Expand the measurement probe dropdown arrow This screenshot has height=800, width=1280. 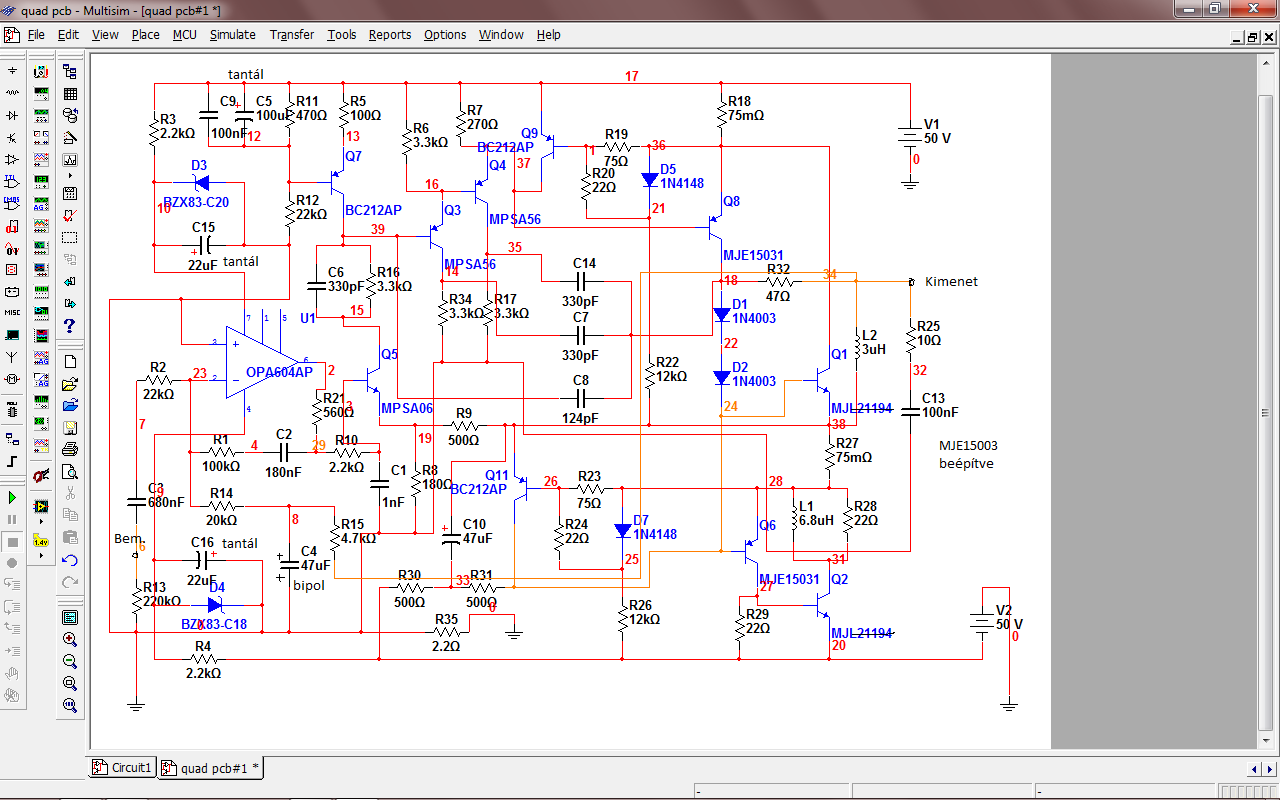tap(41, 555)
